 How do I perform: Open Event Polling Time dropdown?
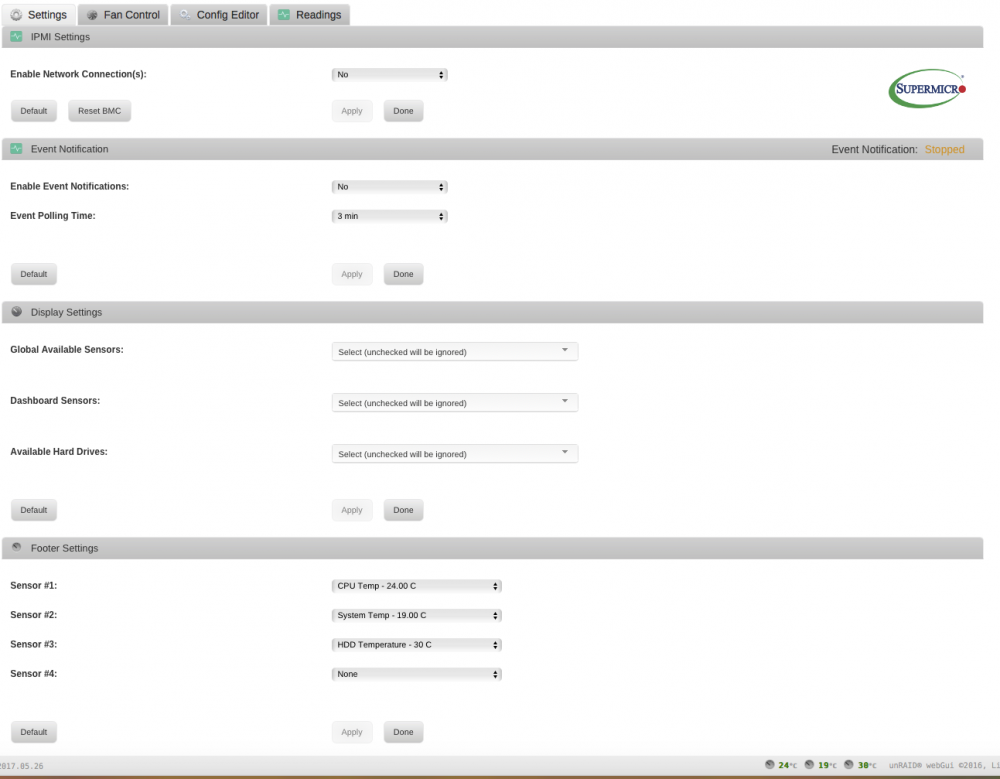point(390,216)
